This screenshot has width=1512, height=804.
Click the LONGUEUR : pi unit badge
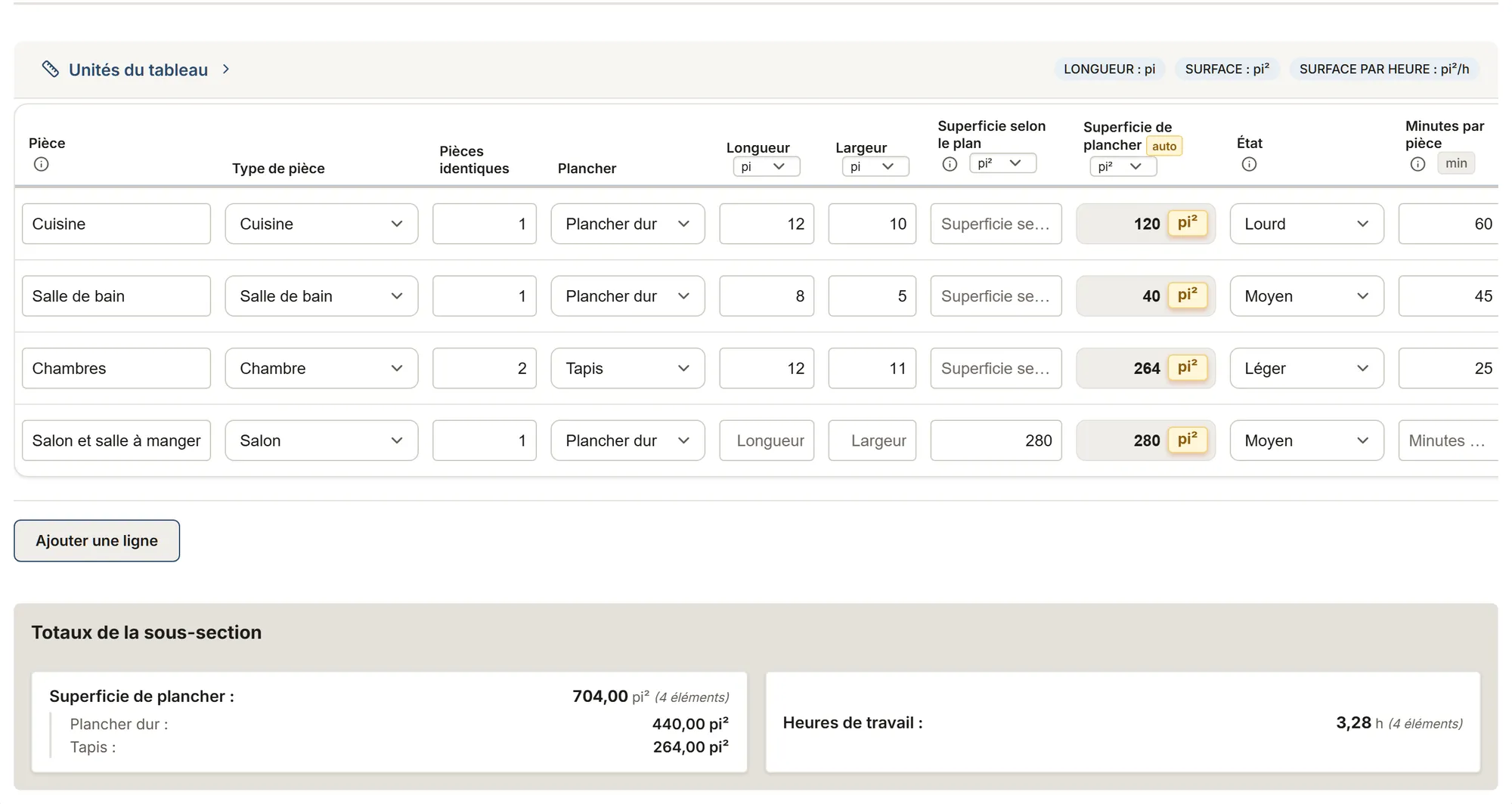1110,70
